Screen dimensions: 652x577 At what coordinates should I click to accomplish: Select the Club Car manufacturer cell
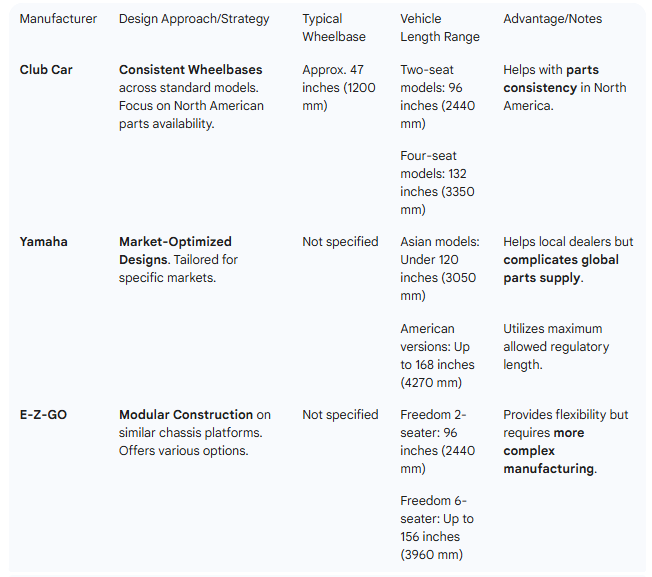(46, 70)
